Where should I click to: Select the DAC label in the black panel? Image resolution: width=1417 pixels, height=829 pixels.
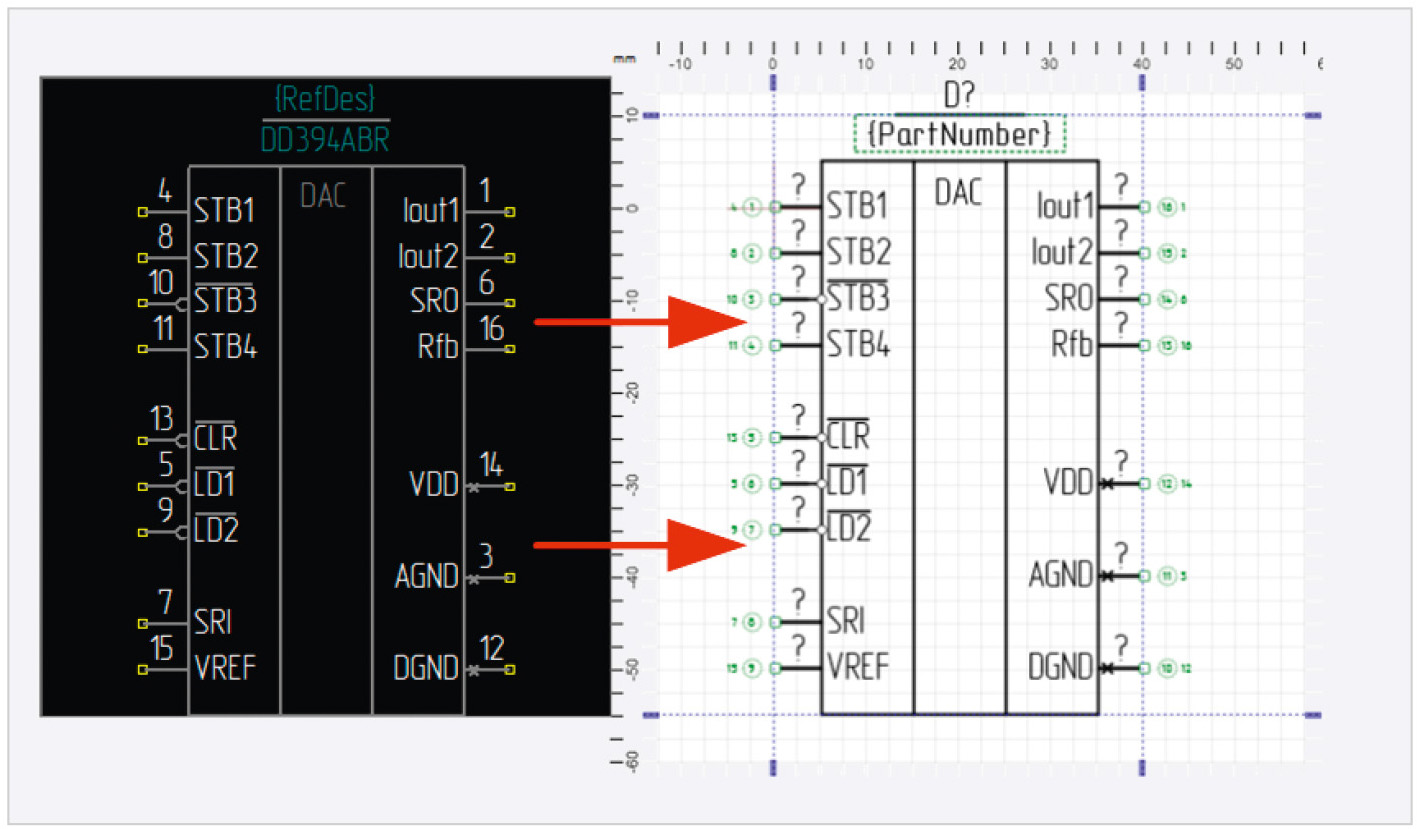click(324, 196)
